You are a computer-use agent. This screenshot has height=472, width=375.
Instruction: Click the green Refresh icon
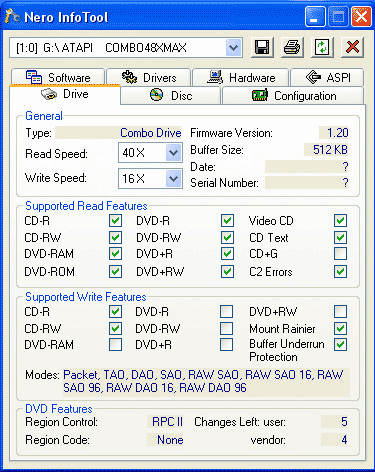coord(322,47)
